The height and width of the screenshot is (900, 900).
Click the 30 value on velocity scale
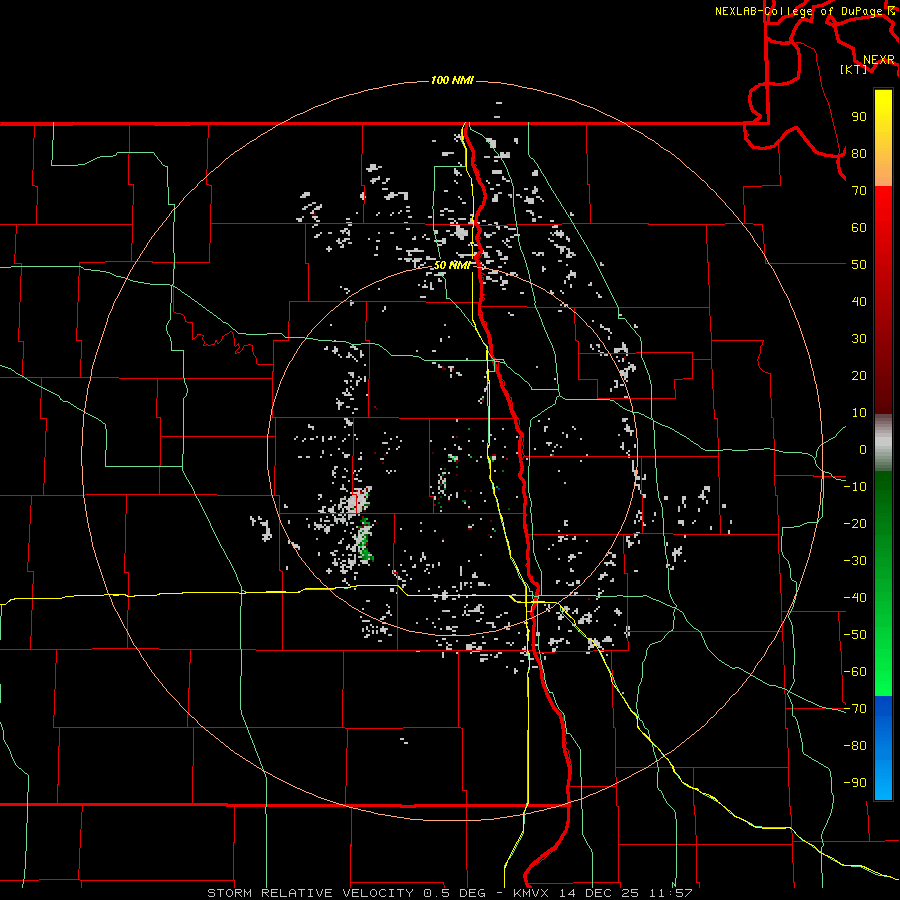tap(859, 339)
